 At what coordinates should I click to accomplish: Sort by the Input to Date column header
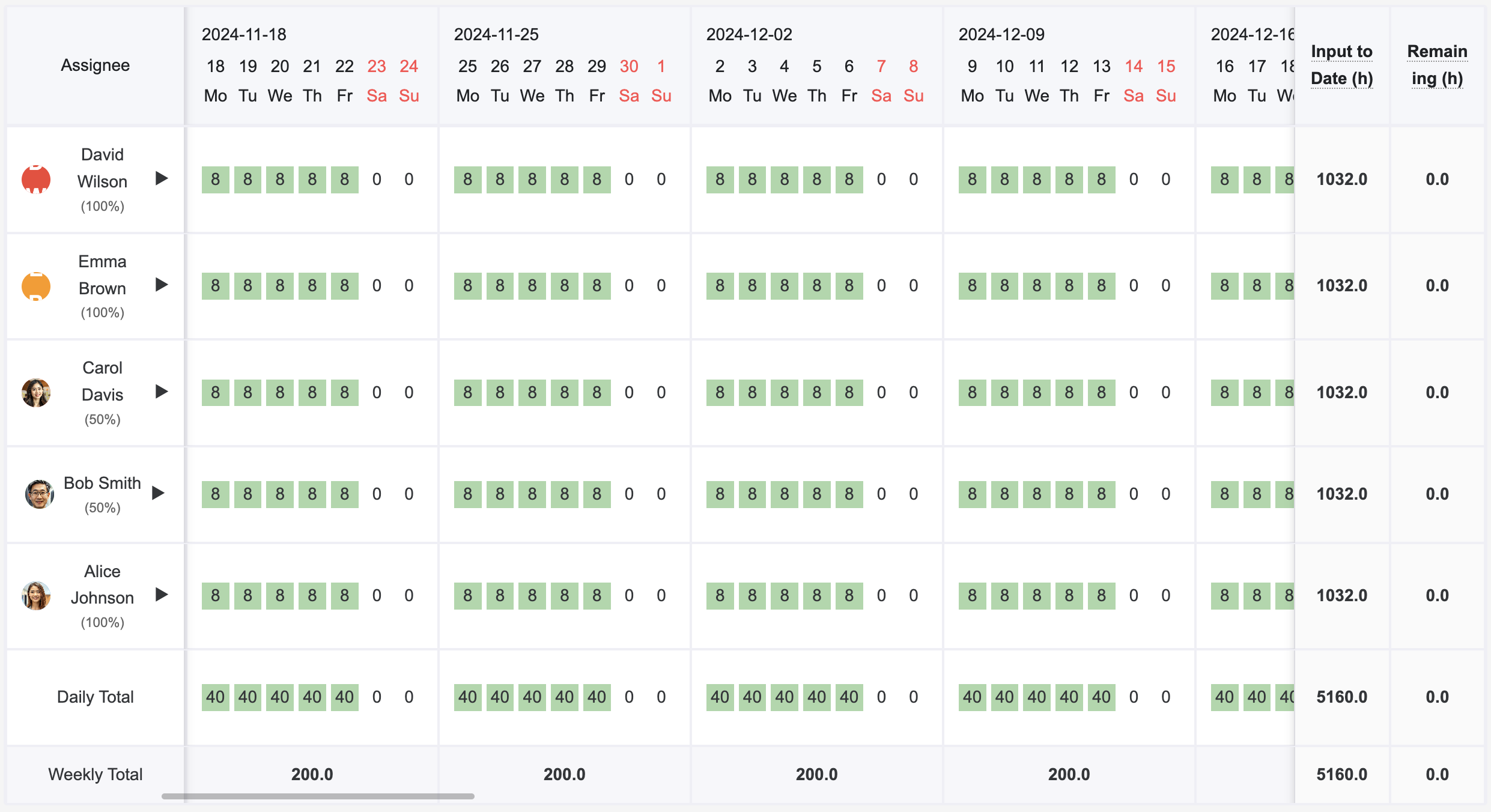[x=1342, y=65]
